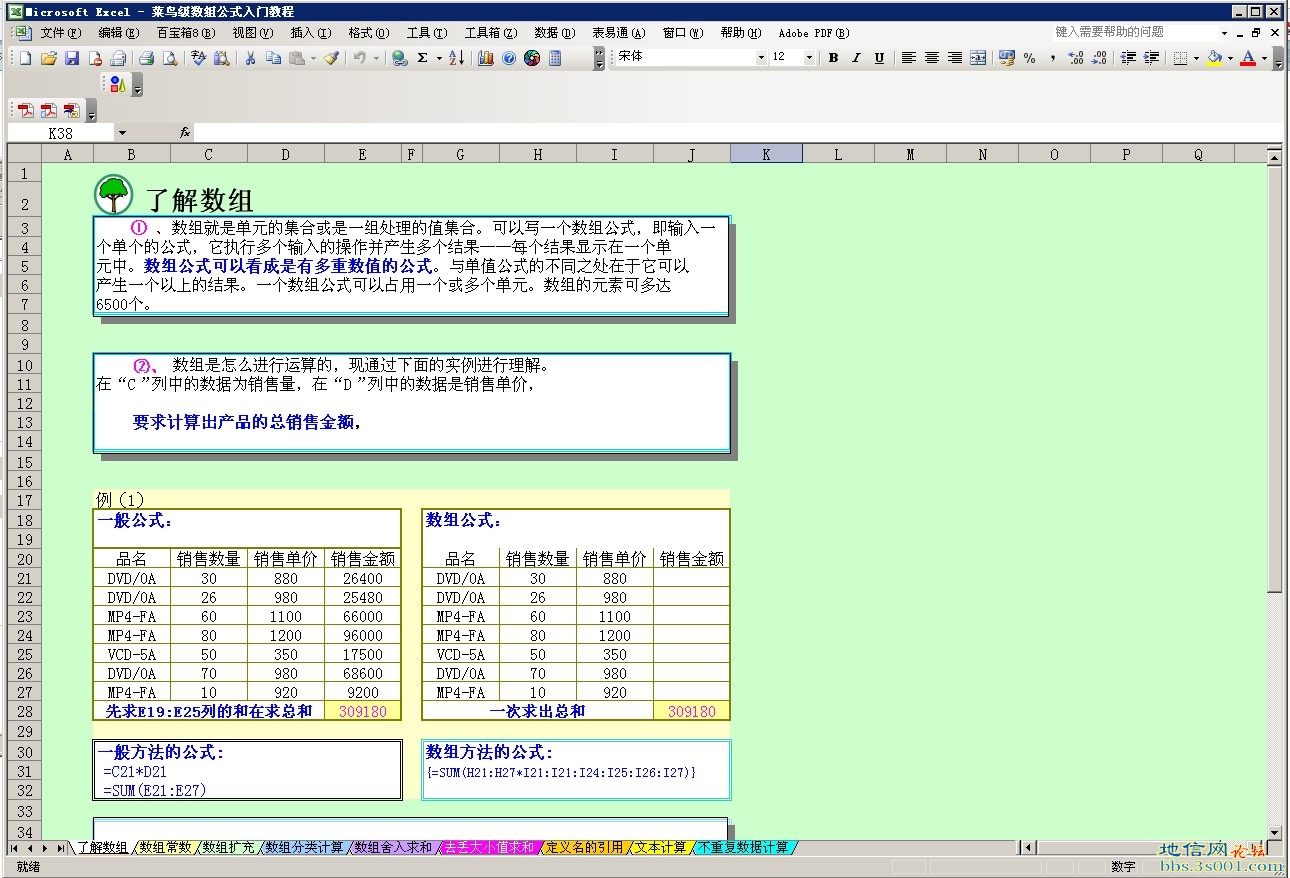The image size is (1290, 878).
Task: Click the drawing shapes toolbar icon
Action: tap(118, 84)
